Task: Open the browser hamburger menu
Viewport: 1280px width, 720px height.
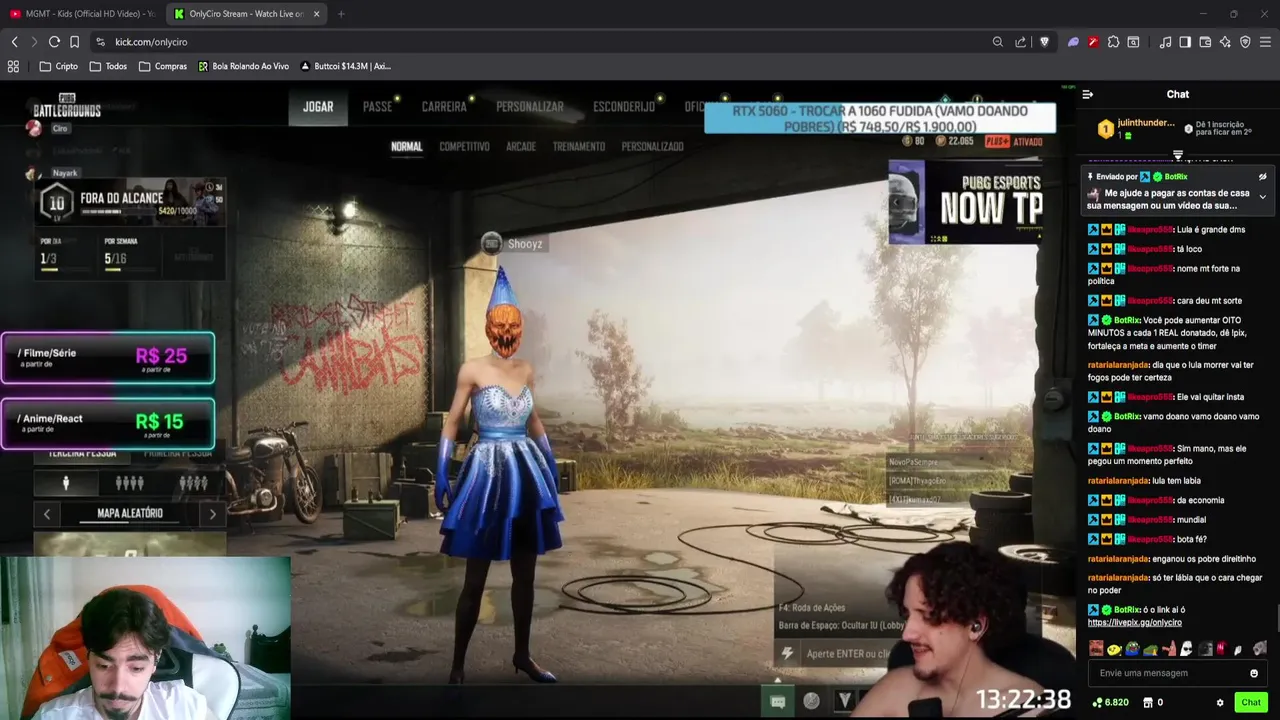Action: tap(1265, 42)
